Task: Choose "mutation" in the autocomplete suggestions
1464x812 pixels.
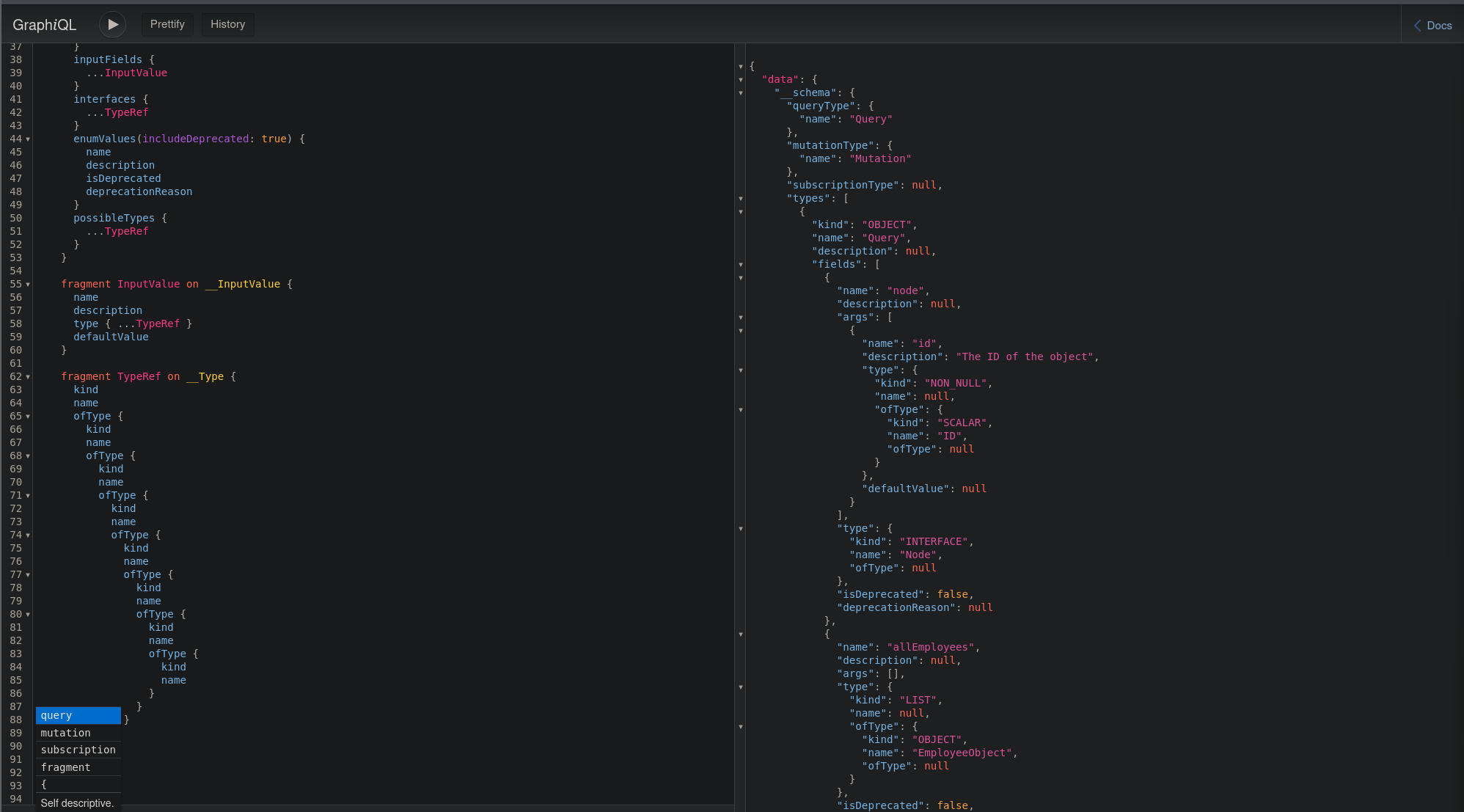Action: pos(78,733)
